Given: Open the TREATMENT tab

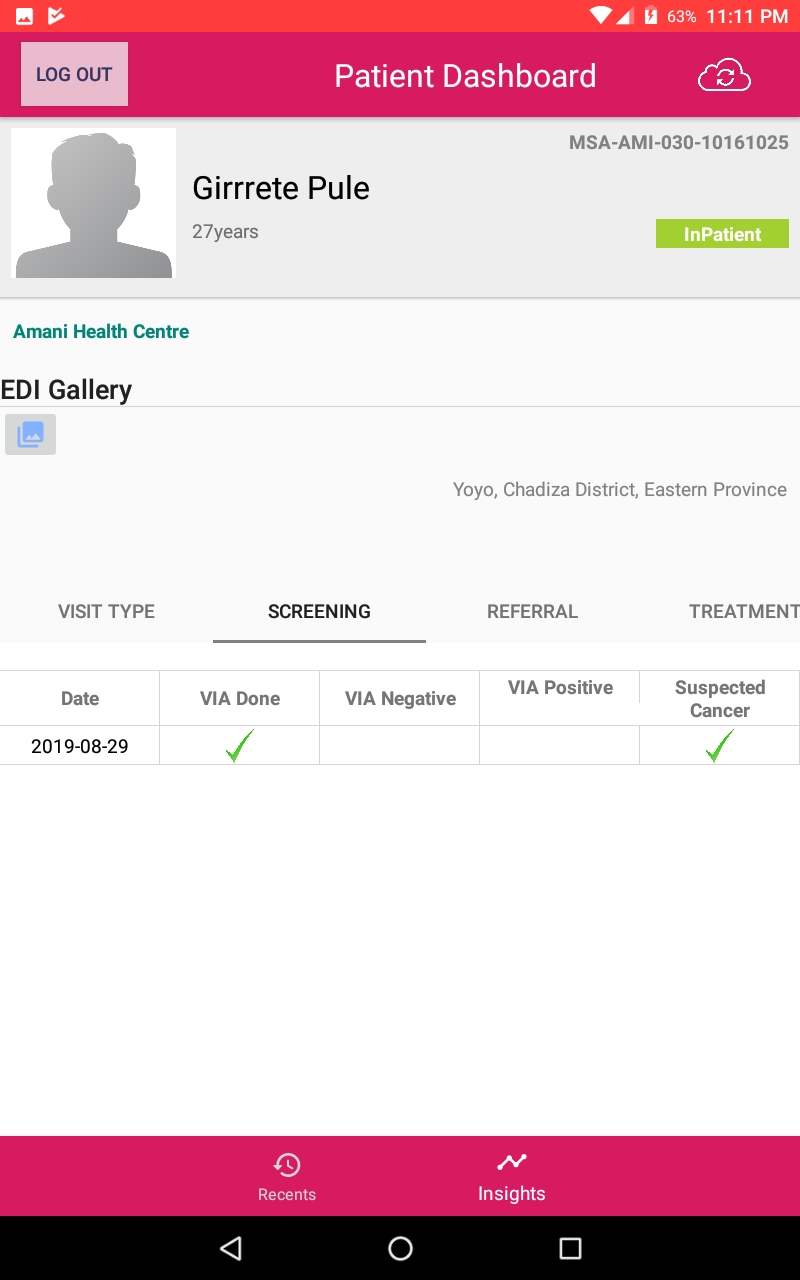Looking at the screenshot, I should pyautogui.click(x=743, y=611).
